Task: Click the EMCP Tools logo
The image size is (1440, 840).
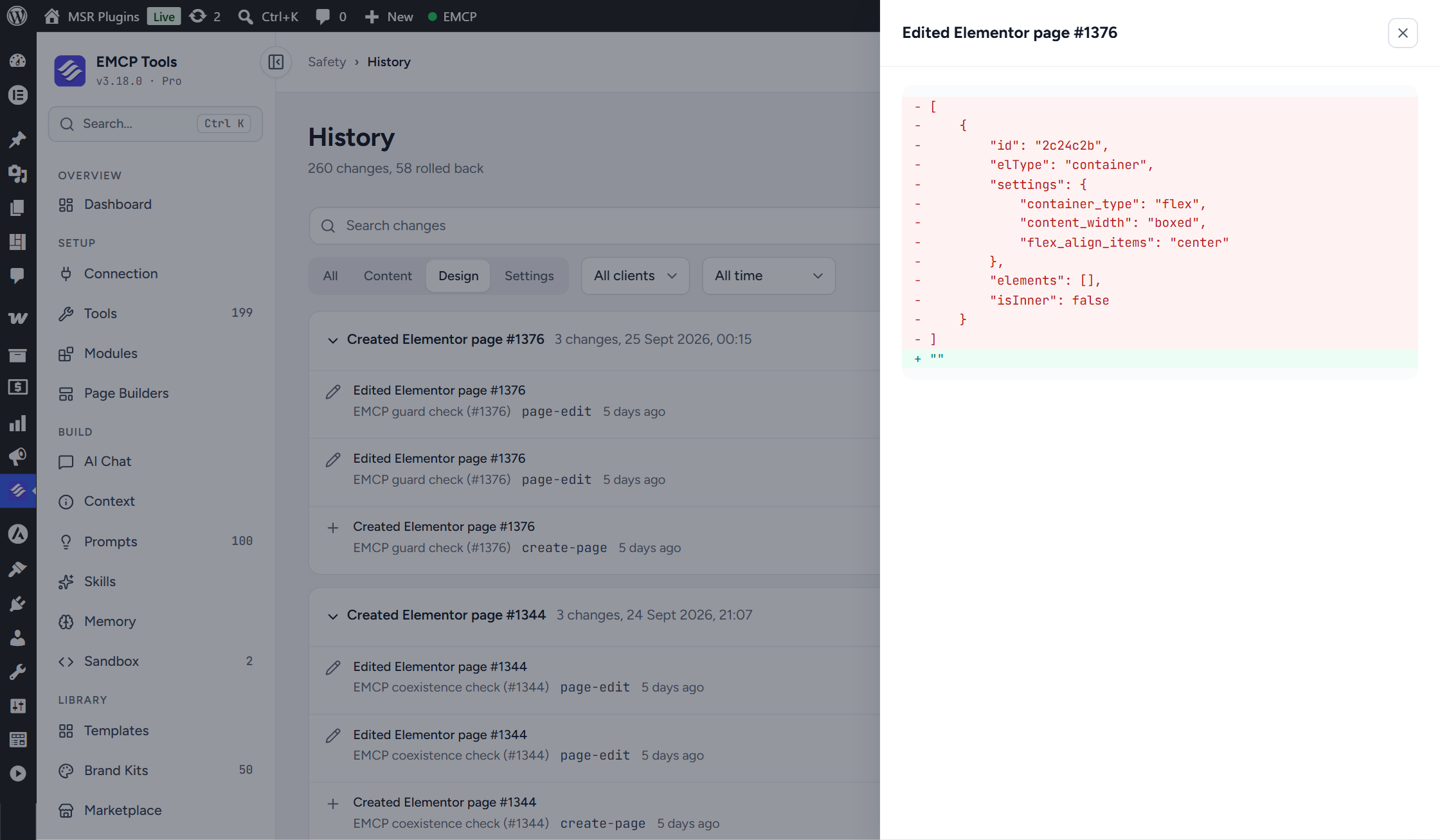Action: click(x=70, y=71)
